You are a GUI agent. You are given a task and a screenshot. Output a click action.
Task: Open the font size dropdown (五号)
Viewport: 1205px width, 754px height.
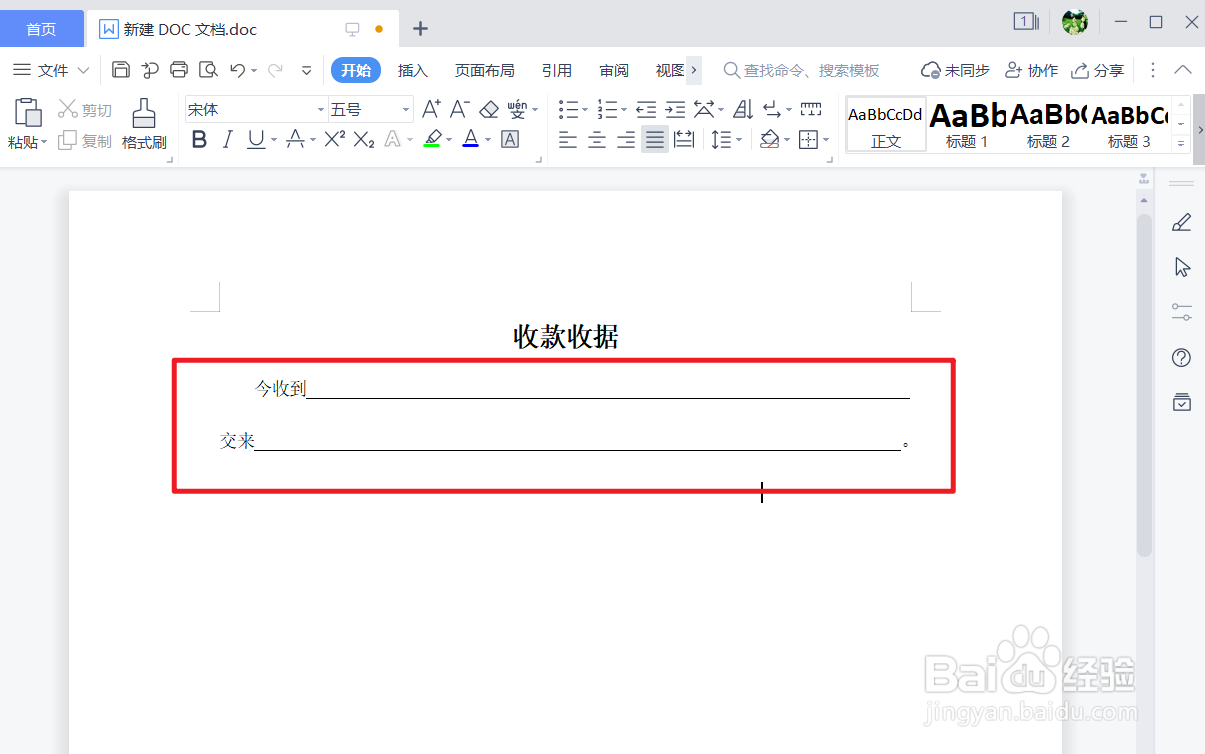tap(406, 110)
